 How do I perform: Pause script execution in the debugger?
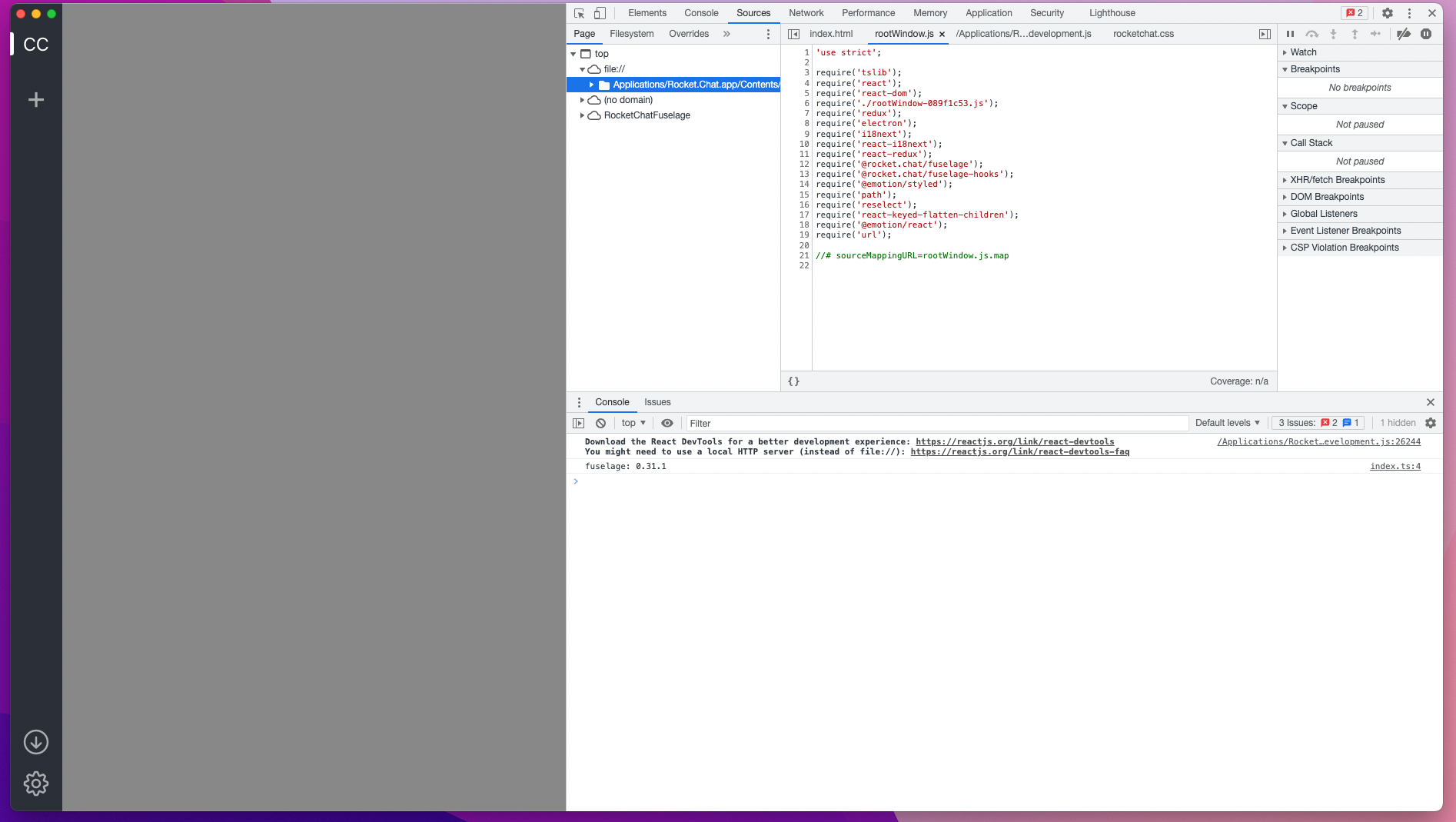[x=1291, y=34]
